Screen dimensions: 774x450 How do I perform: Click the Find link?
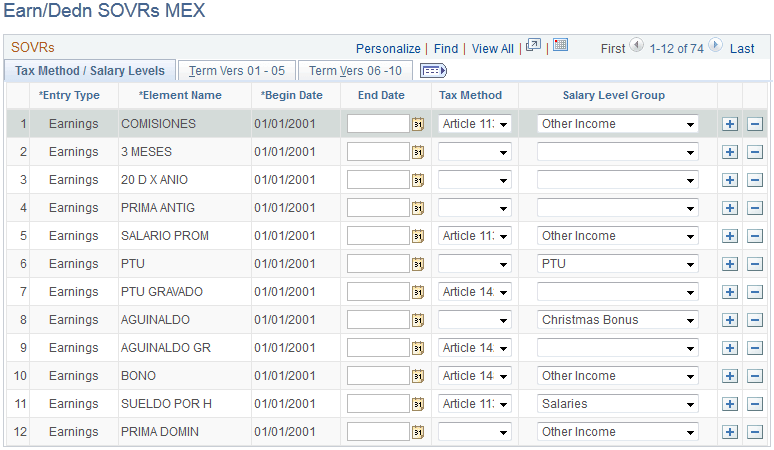pyautogui.click(x=446, y=49)
